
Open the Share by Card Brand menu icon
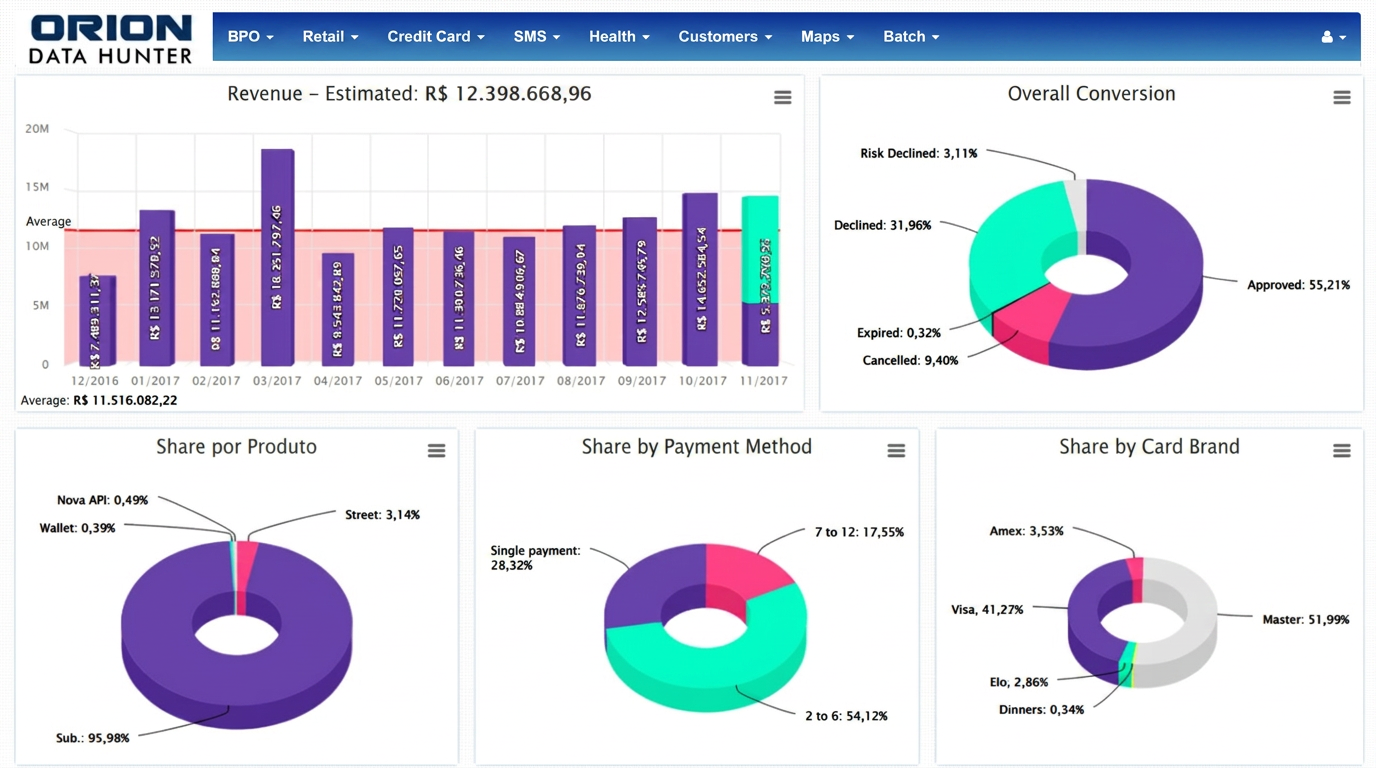tap(1342, 451)
